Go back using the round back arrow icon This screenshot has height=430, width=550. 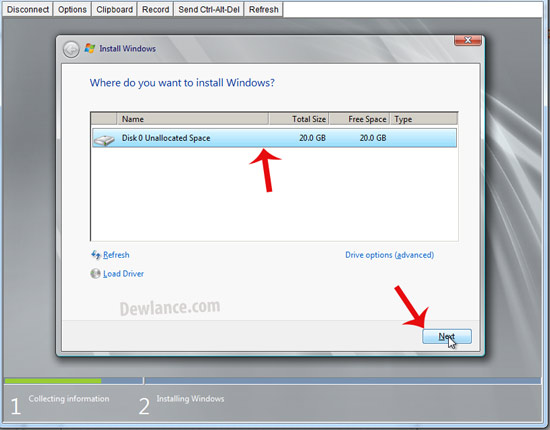71,50
